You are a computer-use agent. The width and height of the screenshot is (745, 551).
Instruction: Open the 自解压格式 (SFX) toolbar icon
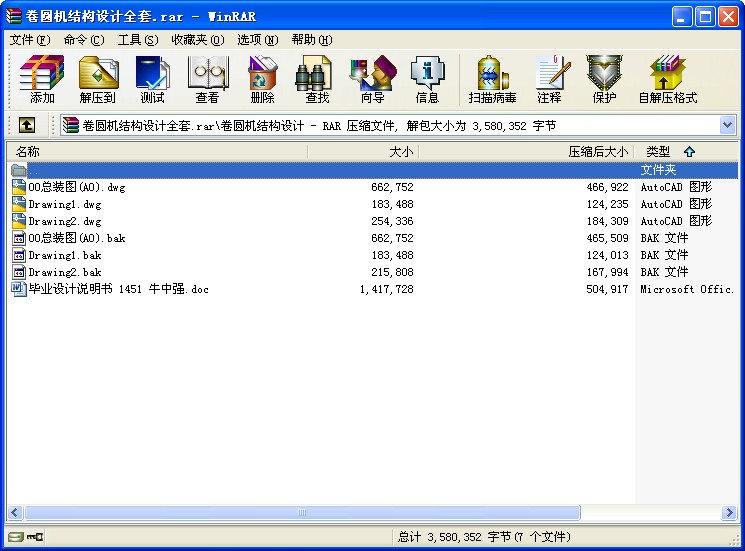point(667,79)
